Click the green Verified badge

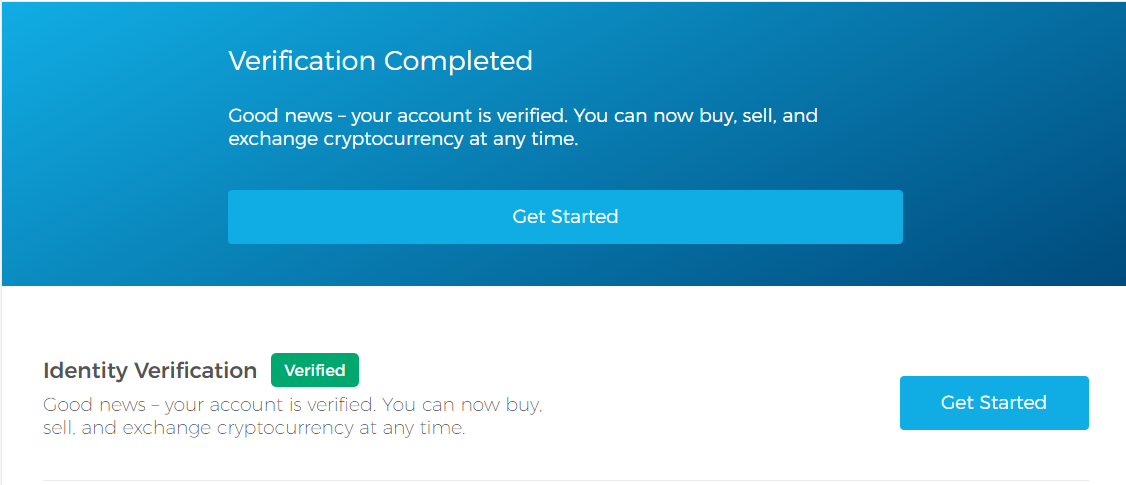pyautogui.click(x=314, y=370)
